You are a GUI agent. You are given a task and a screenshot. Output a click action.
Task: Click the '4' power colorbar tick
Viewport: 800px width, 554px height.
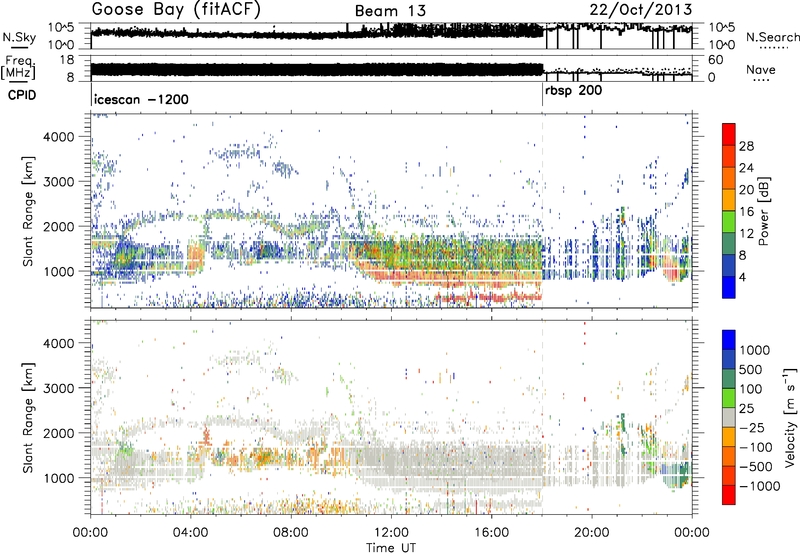(x=742, y=277)
